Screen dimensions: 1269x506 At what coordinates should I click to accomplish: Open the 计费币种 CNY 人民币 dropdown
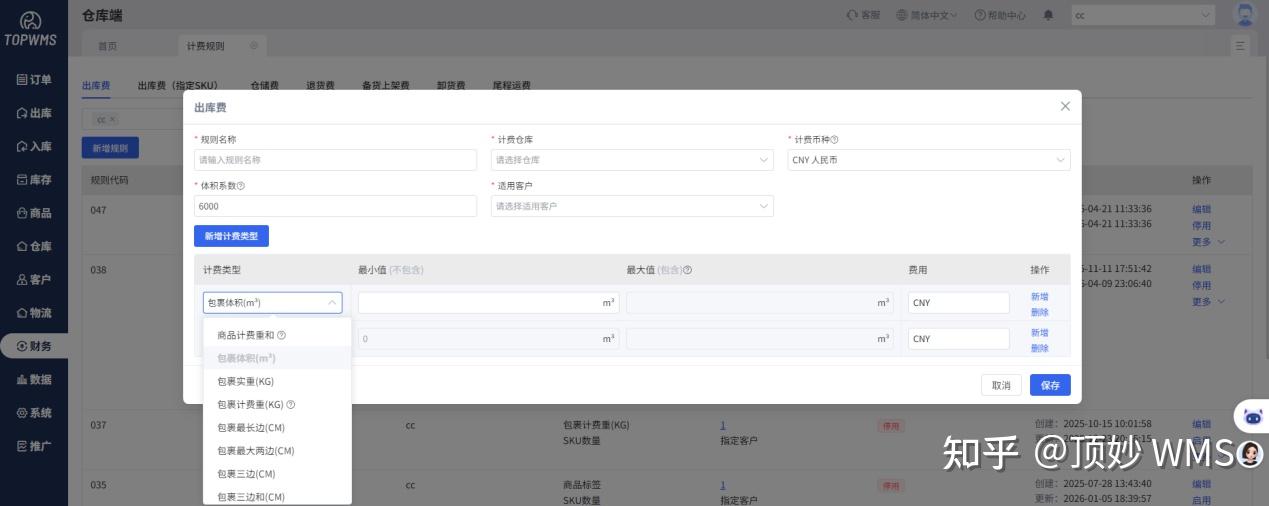[x=929, y=160]
